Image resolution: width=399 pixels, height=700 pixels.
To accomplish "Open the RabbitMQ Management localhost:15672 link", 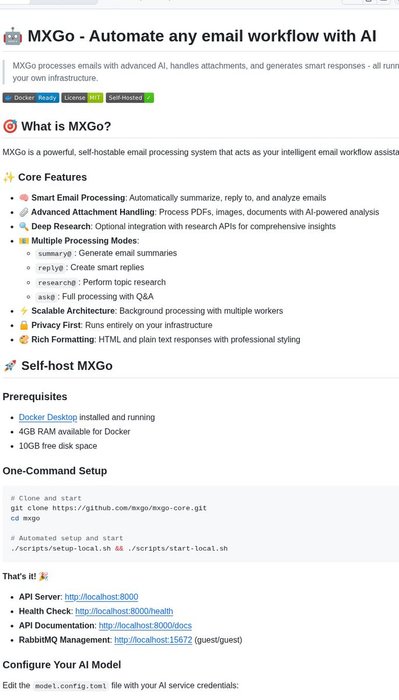I will pyautogui.click(x=153, y=640).
